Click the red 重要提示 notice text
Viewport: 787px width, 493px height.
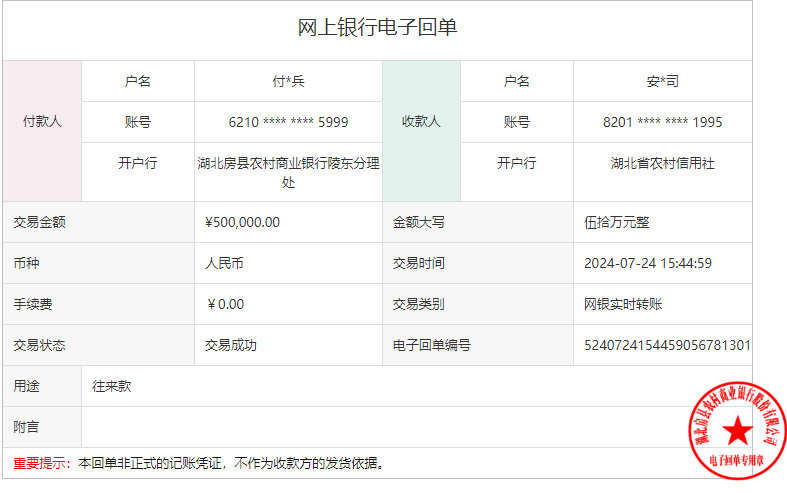tap(40, 463)
